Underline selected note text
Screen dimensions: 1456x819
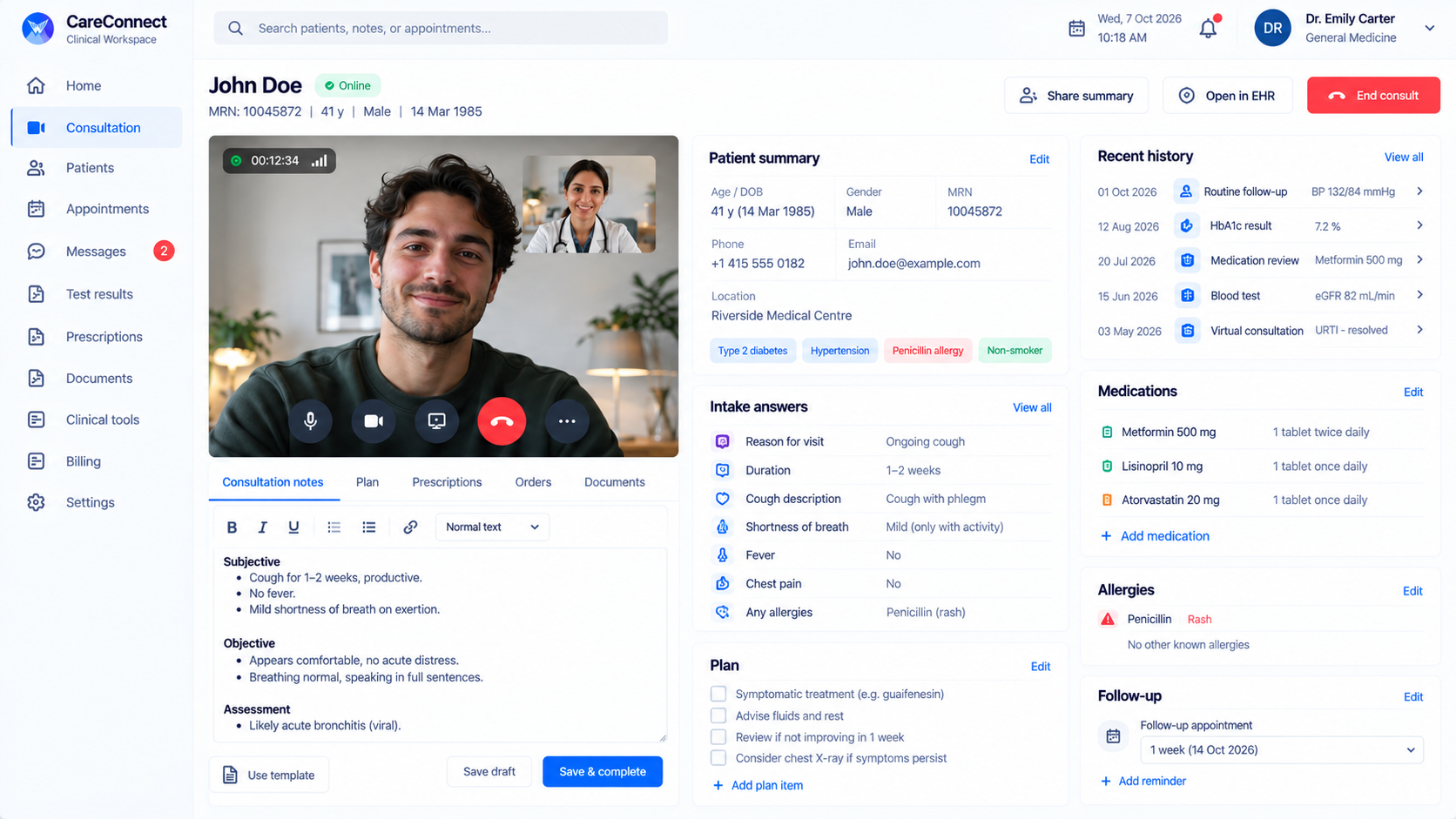tap(293, 527)
